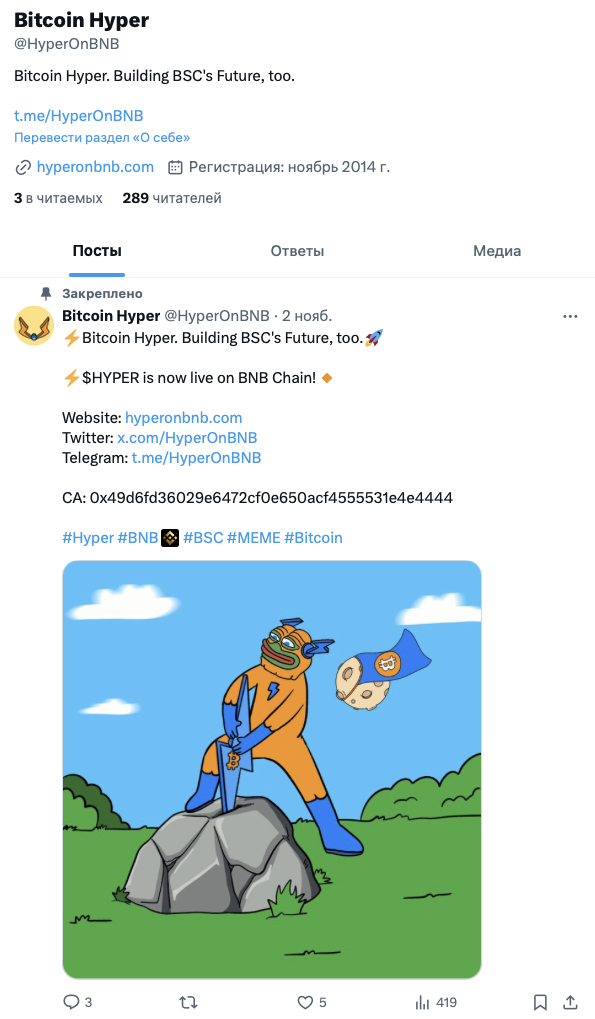This screenshot has height=1019, width=595.
Task: Switch to the Ответы tab
Action: point(297,251)
